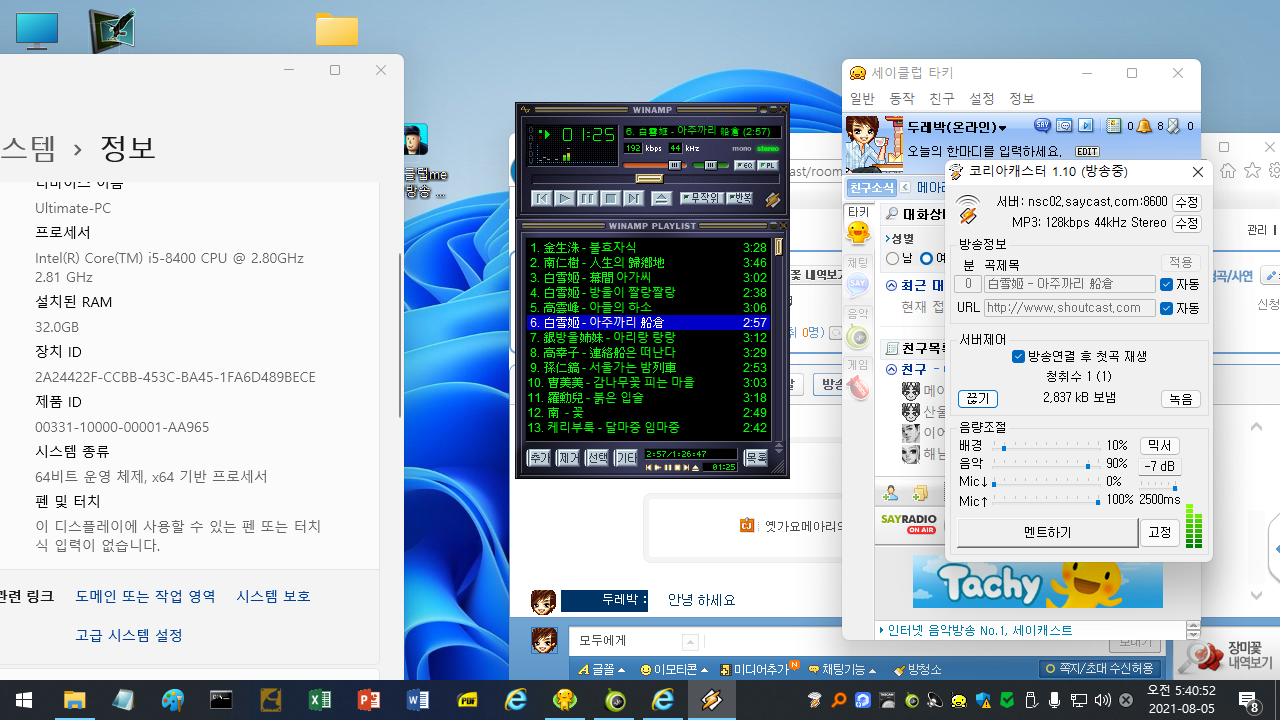Open 정보 menu in SayClub Tachy
The image size is (1280, 720).
click(x=1022, y=99)
